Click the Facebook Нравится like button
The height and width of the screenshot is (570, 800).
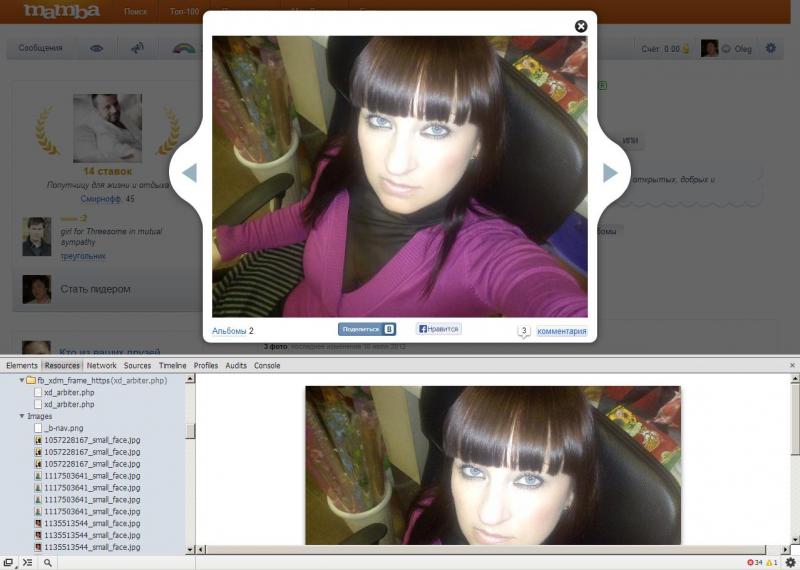point(439,328)
